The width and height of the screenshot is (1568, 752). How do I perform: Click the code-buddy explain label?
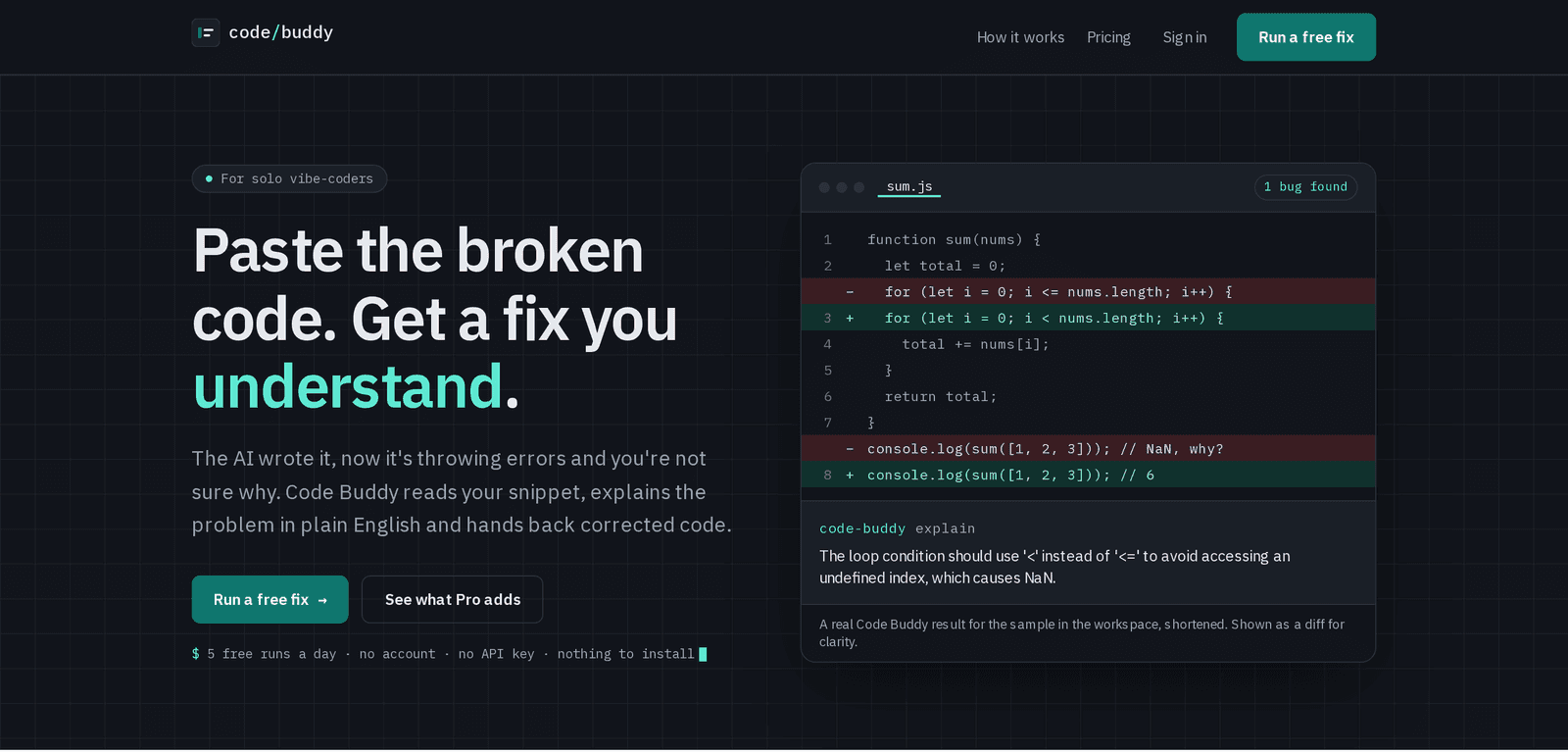coord(897,528)
